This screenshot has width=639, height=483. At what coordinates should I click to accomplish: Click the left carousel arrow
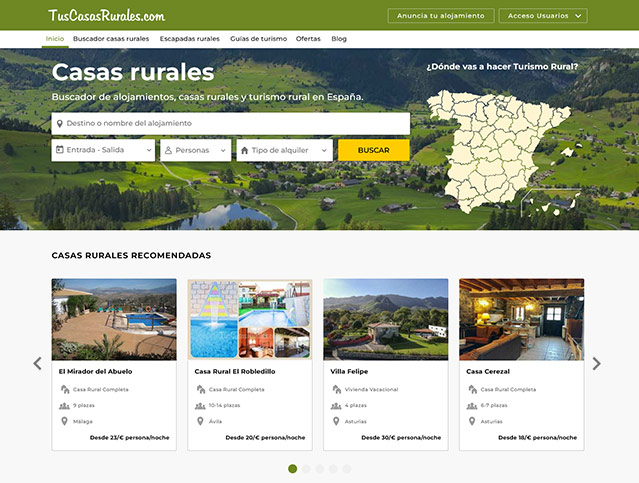(38, 364)
